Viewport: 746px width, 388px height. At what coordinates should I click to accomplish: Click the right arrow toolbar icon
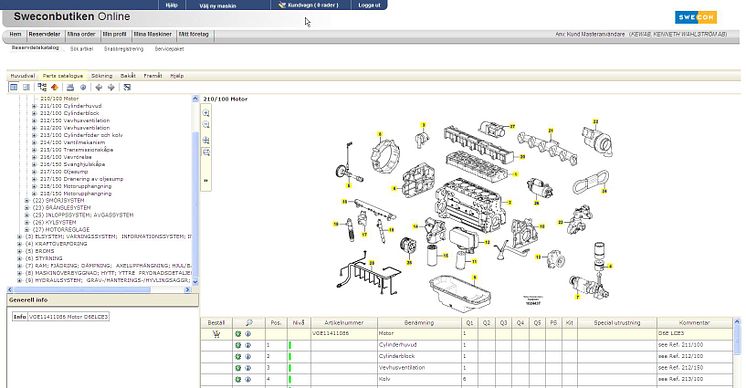pos(111,87)
